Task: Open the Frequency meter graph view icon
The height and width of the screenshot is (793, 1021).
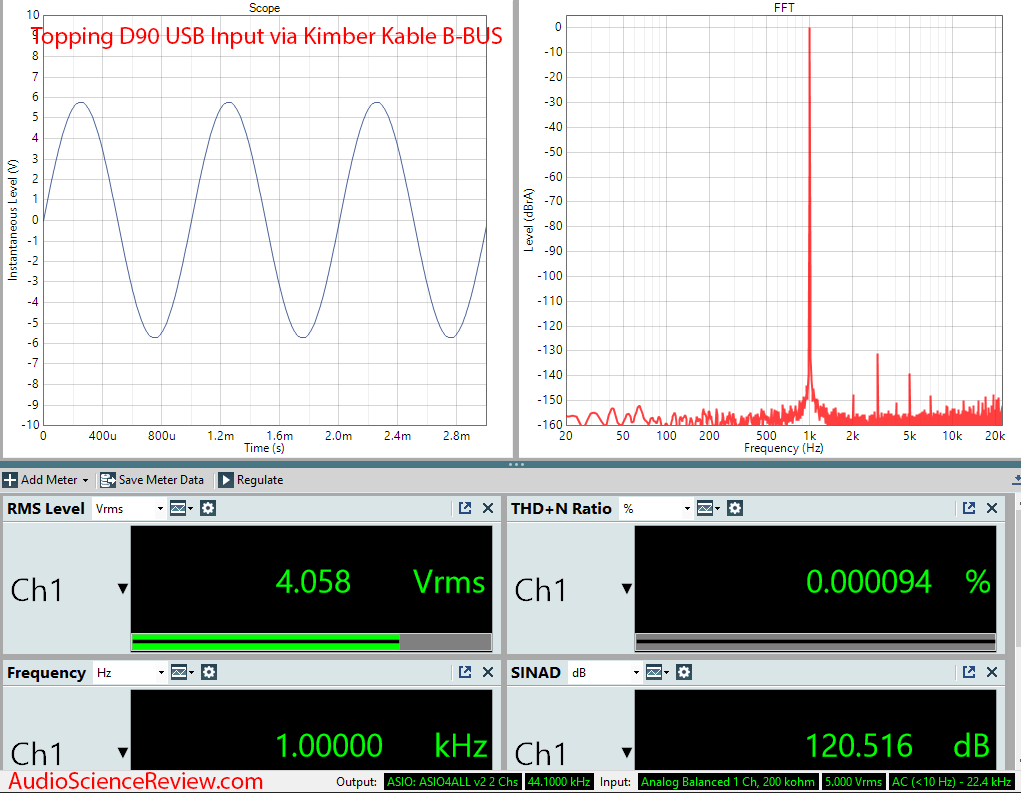Action: 181,673
